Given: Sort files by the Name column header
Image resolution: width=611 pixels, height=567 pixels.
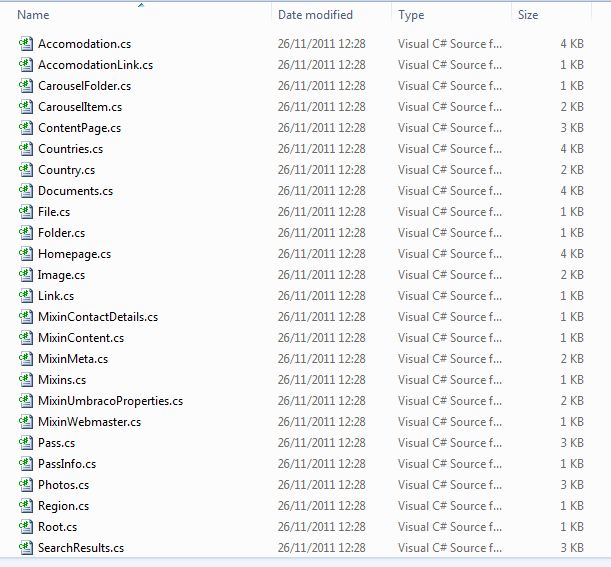Looking at the screenshot, I should (33, 15).
